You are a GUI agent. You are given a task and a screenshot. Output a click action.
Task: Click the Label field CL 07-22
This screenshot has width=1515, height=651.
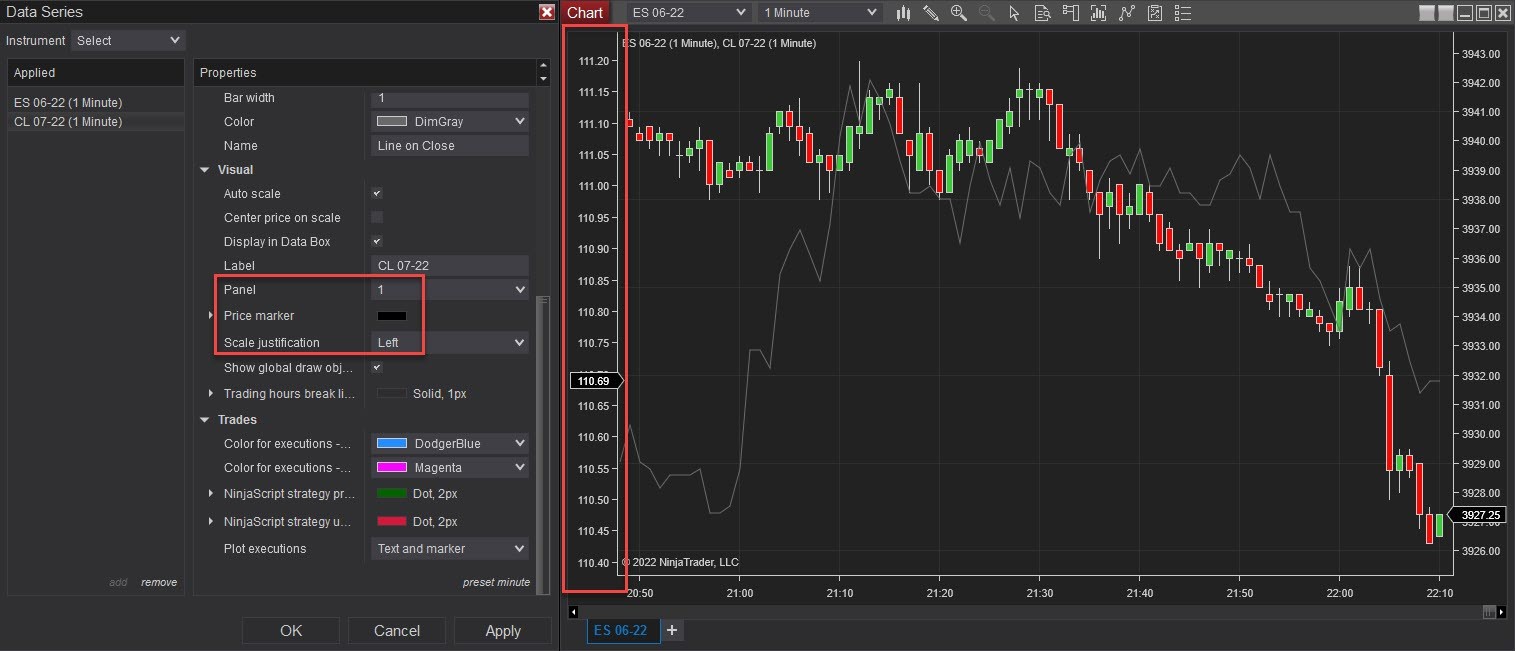pyautogui.click(x=449, y=265)
